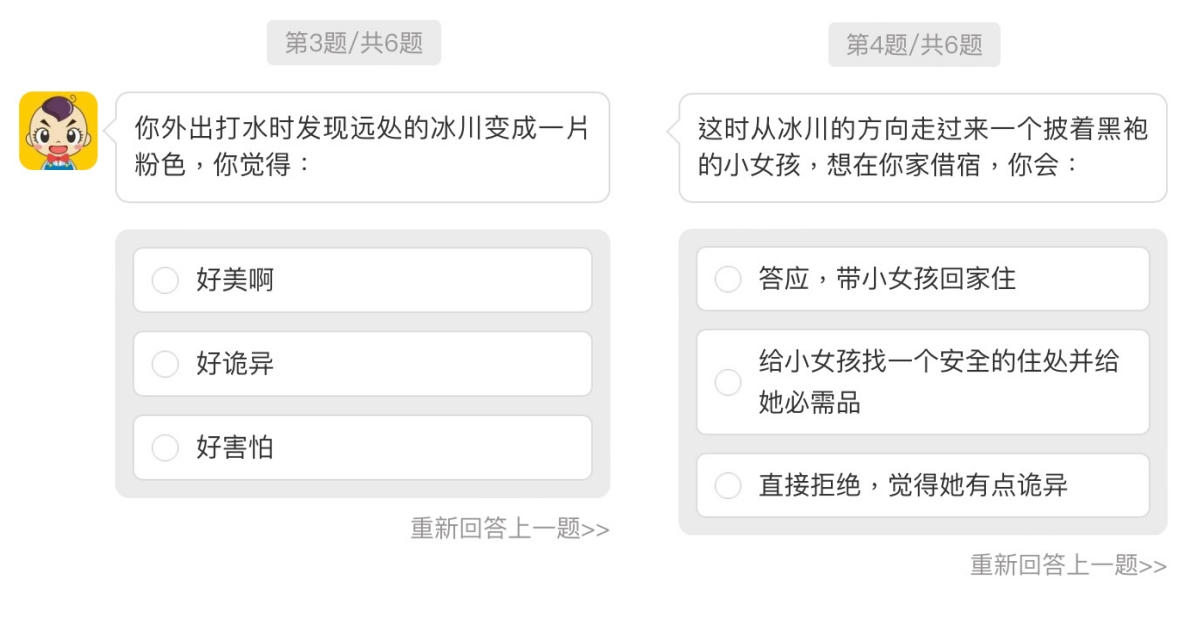Select the radio circle beside 好美啊
This screenshot has height=628, width=1200.
coord(165,280)
